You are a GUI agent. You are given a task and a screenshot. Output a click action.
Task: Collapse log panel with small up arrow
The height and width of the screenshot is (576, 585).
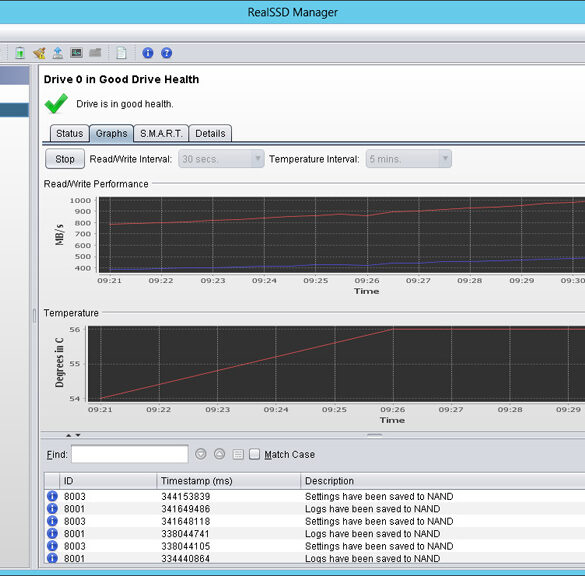point(69,435)
